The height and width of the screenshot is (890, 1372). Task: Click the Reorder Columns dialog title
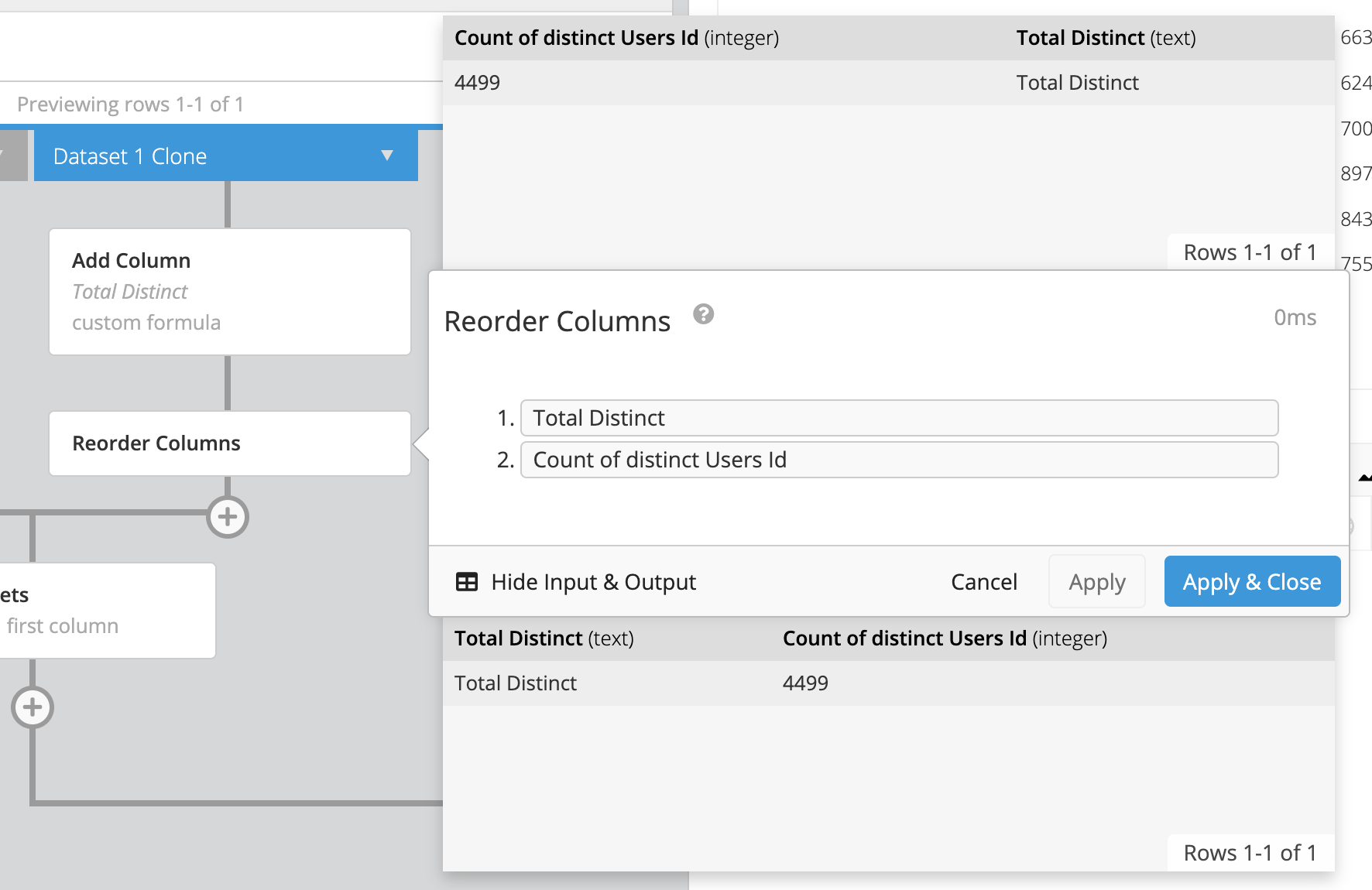tap(557, 321)
